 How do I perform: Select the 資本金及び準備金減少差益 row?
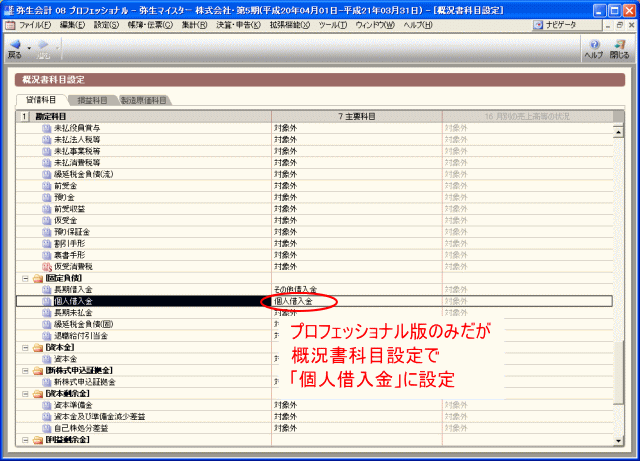[x=314, y=416]
